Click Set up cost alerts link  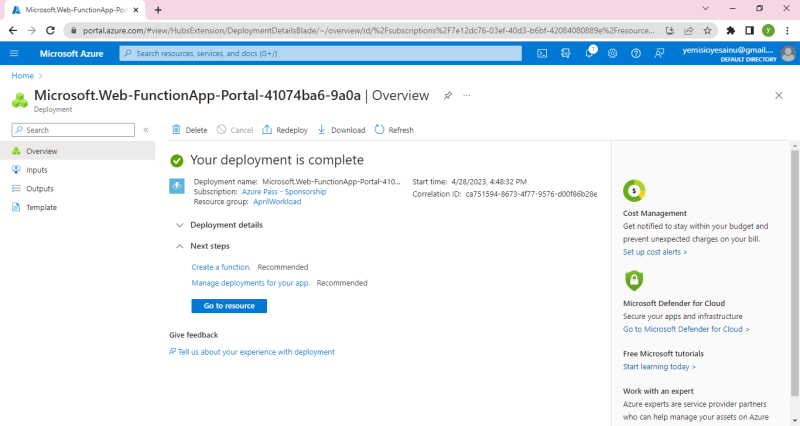pos(655,252)
